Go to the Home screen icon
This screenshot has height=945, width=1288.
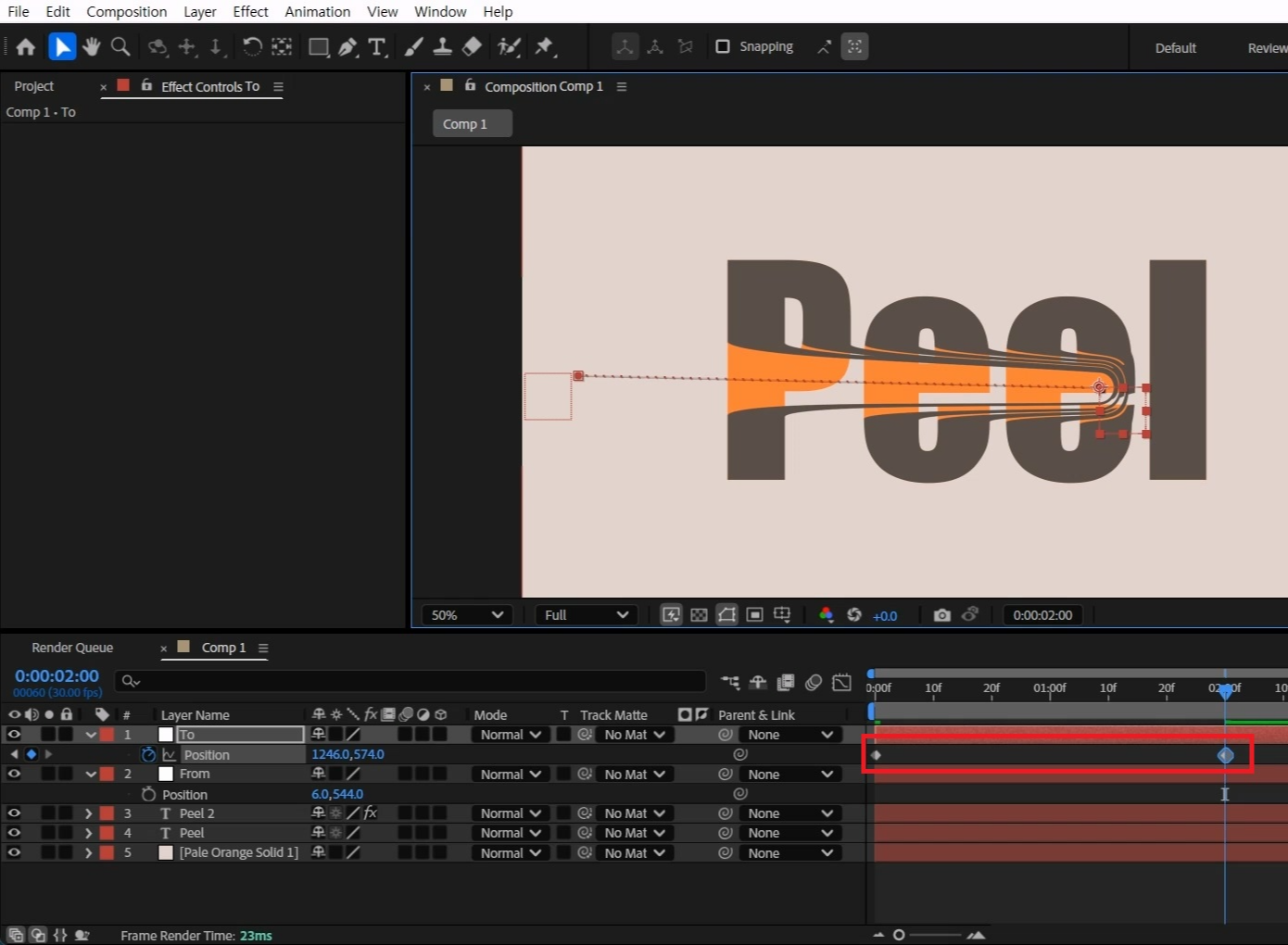pos(26,46)
